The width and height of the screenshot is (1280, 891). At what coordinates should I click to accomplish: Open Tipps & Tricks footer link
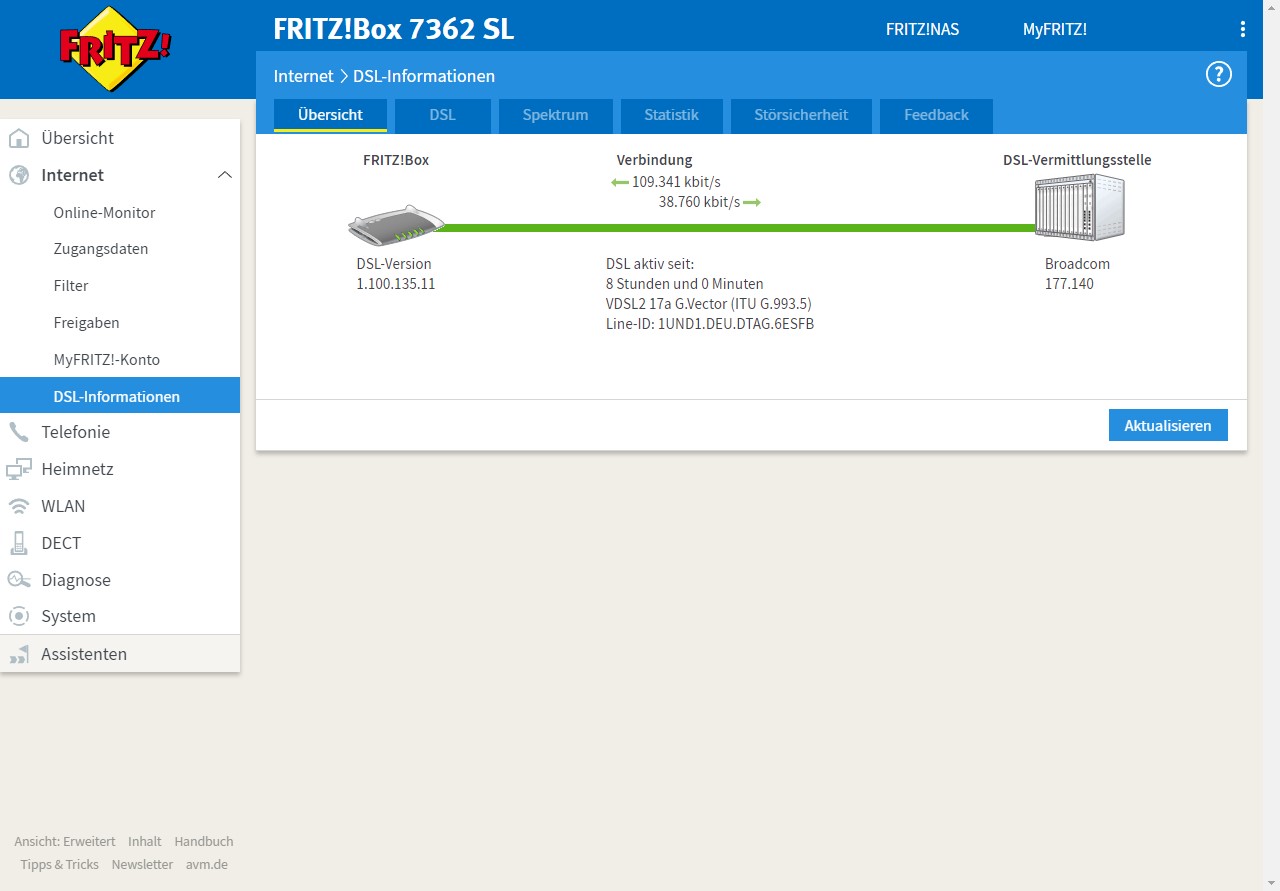(60, 864)
